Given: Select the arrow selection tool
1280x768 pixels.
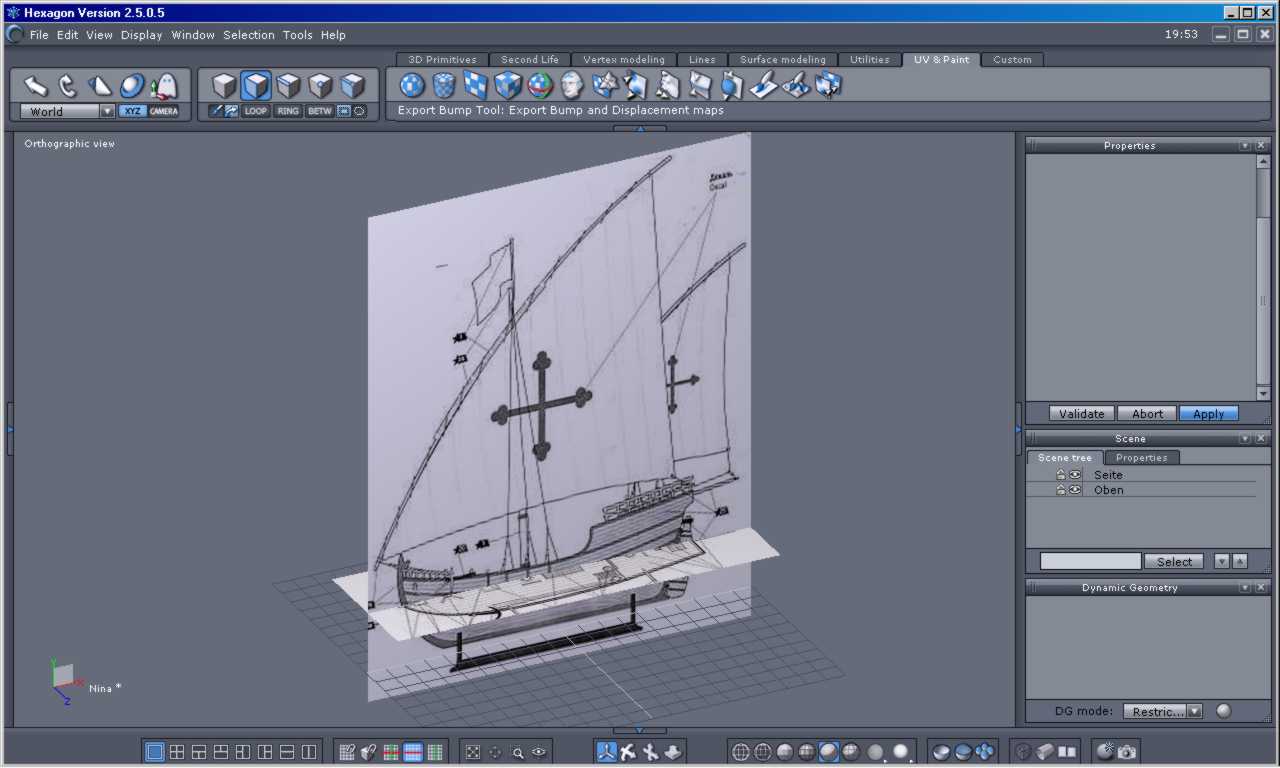Looking at the screenshot, I should point(36,86).
